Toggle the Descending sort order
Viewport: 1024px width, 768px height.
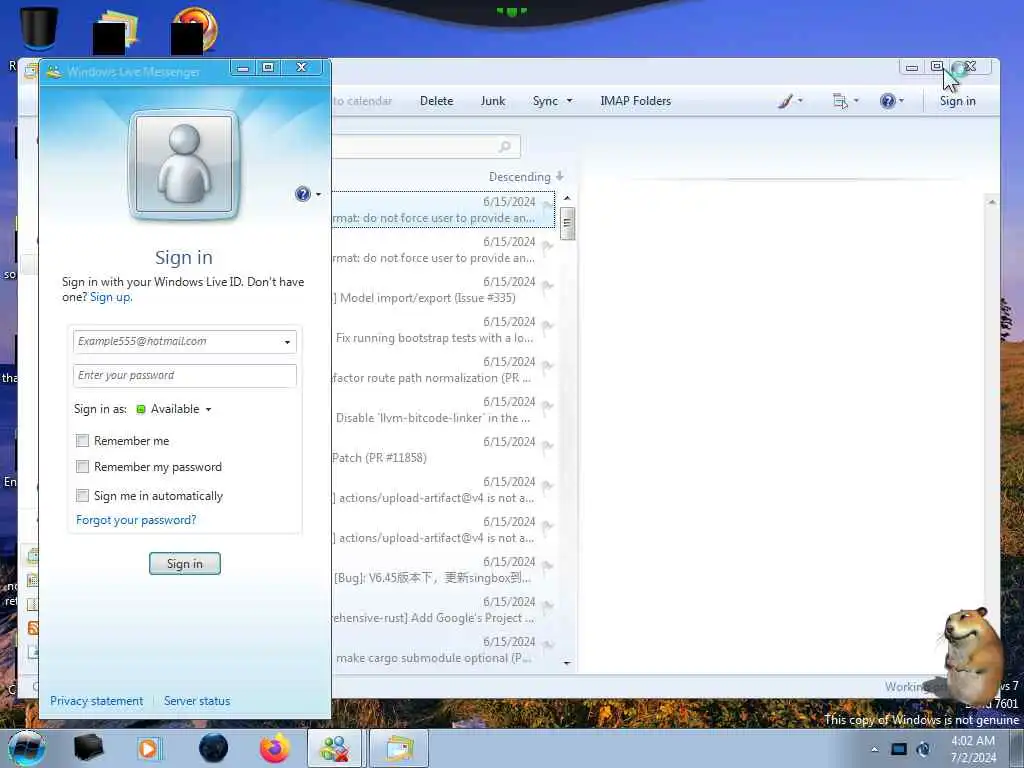click(x=526, y=177)
